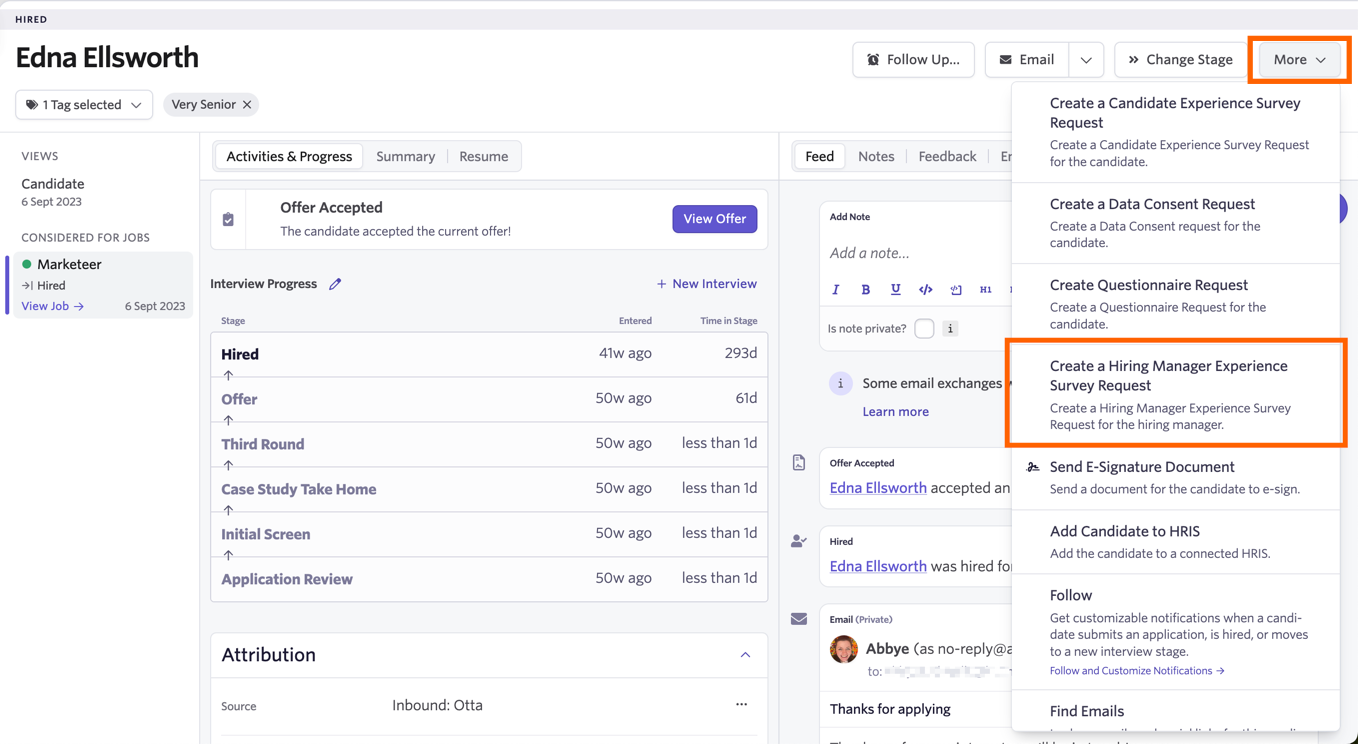
Task: Apply bold formatting to the note
Action: [x=866, y=290]
